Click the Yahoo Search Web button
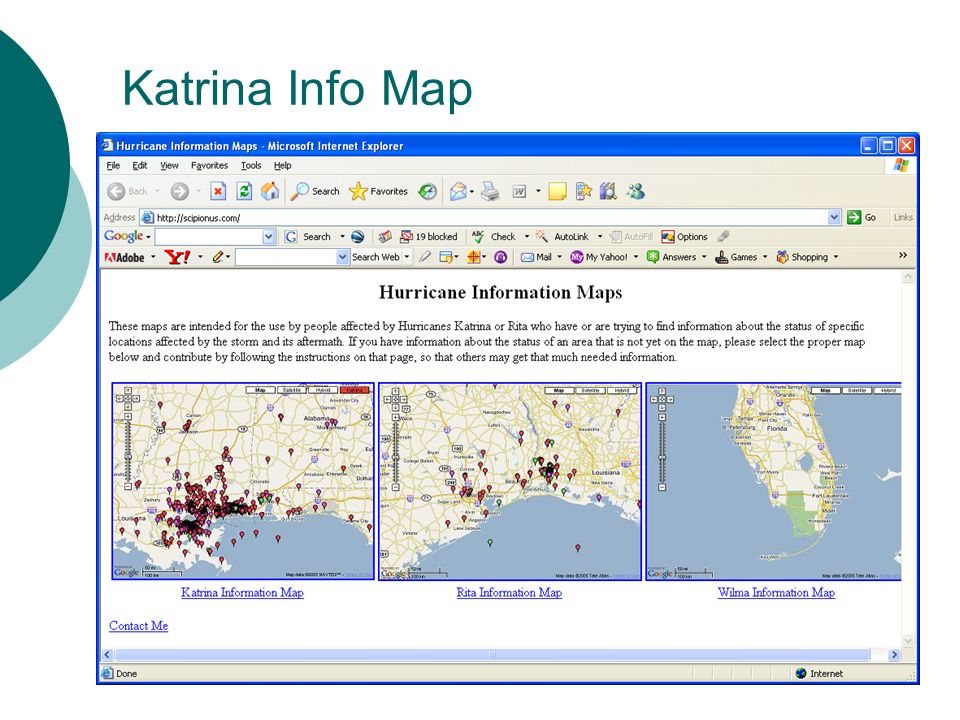960x720 pixels. coord(375,257)
